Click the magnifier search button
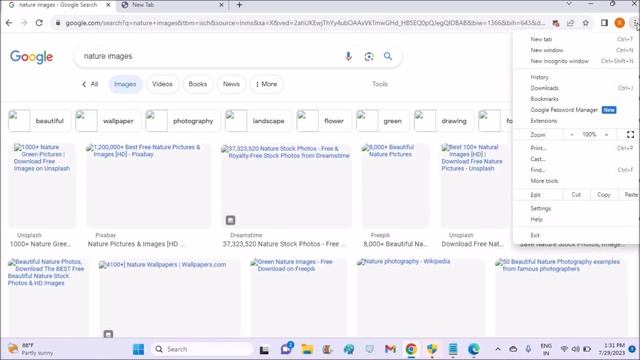Screen dimensions: 640x360 pos(388,56)
